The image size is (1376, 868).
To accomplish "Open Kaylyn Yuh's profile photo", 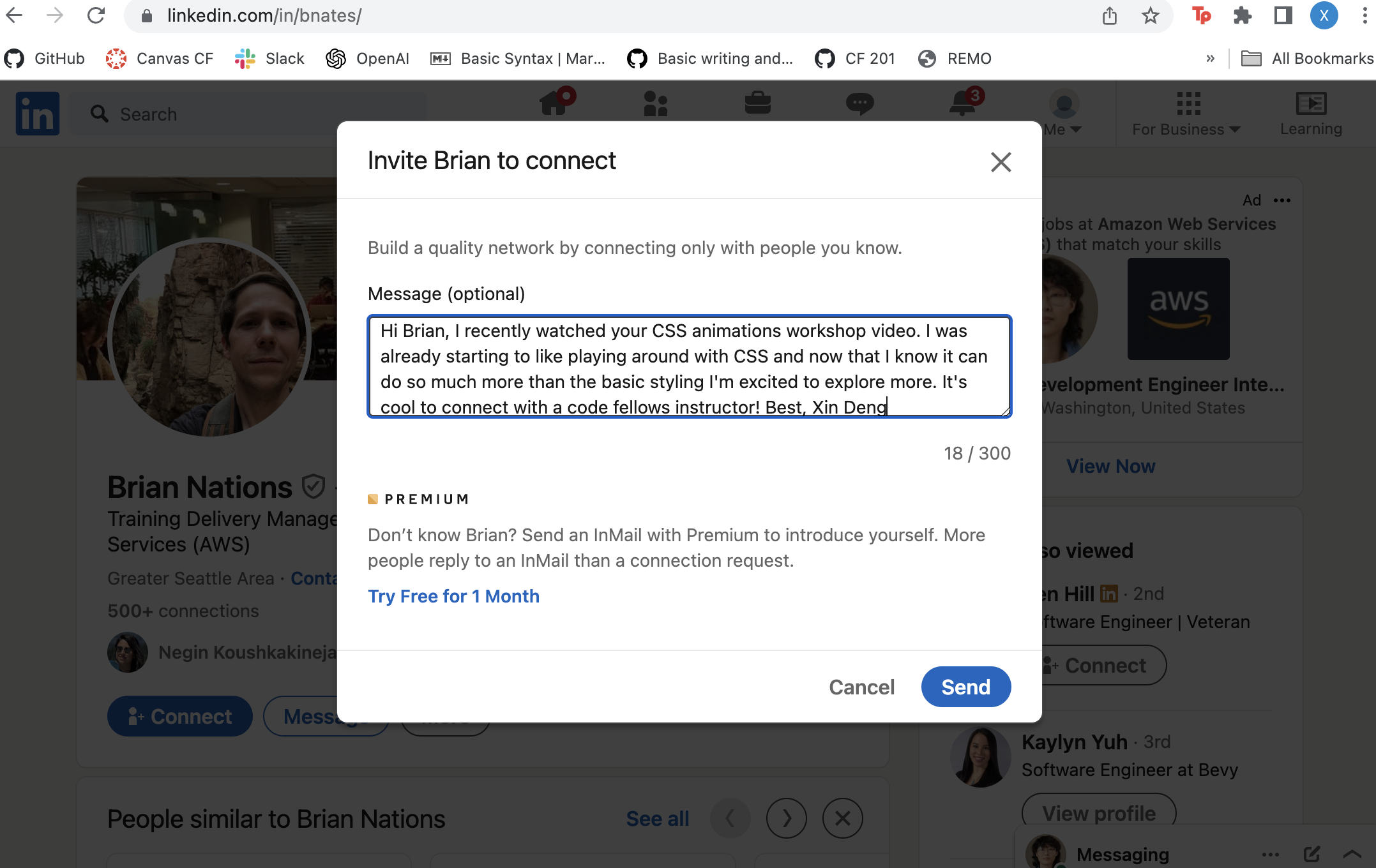I will pos(980,757).
